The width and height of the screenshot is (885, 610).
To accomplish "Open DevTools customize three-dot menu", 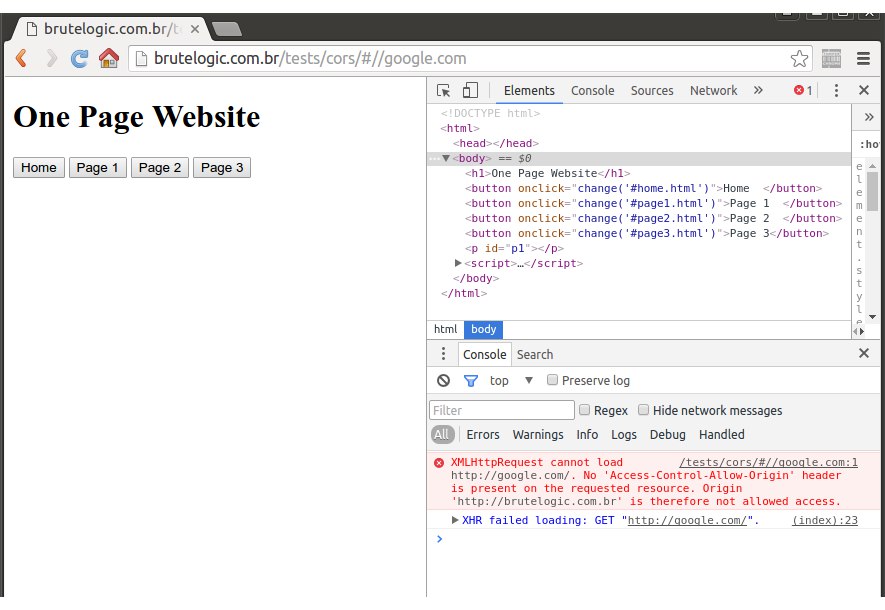I will pyautogui.click(x=836, y=90).
